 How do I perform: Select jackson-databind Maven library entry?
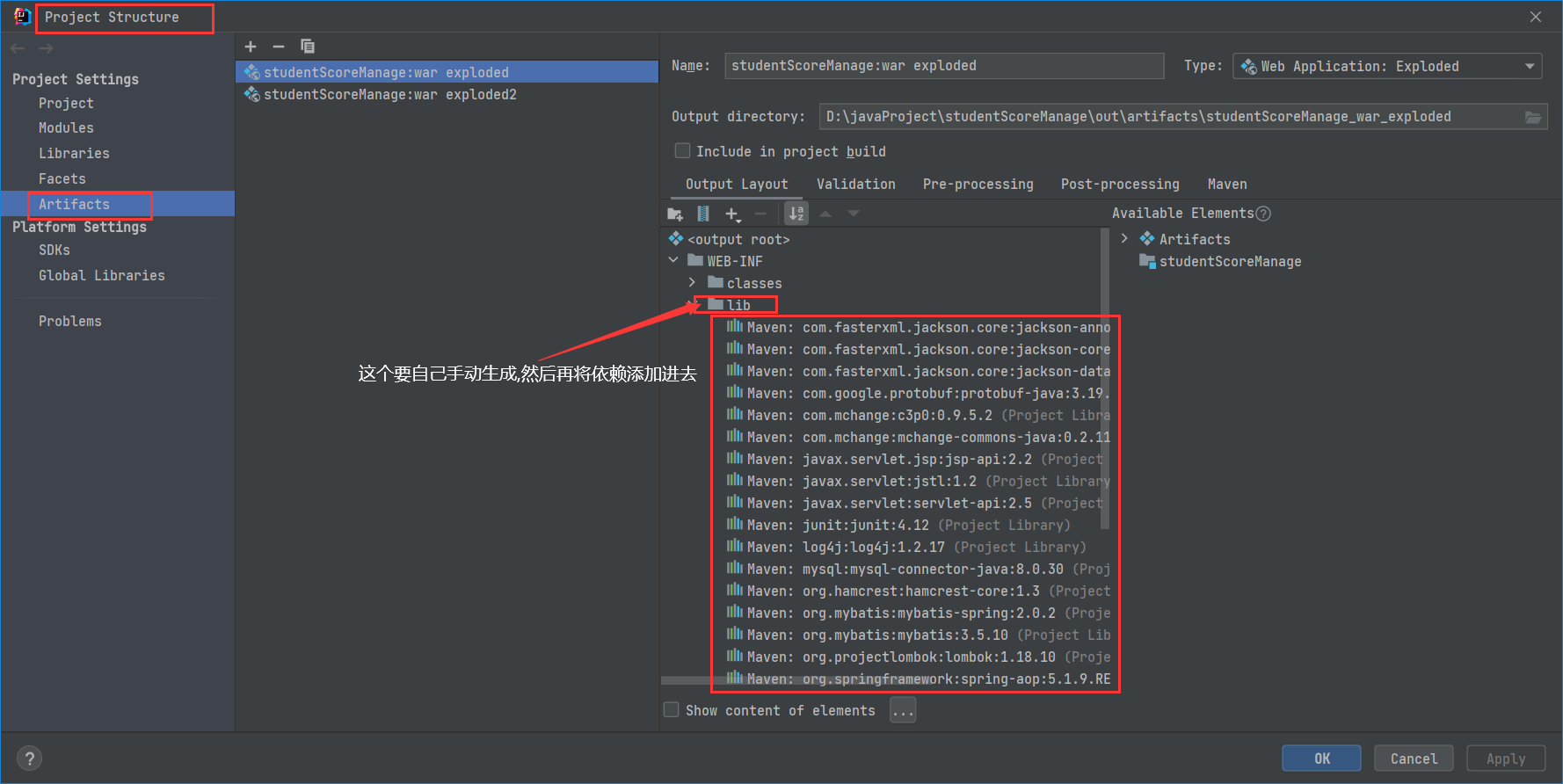[919, 371]
